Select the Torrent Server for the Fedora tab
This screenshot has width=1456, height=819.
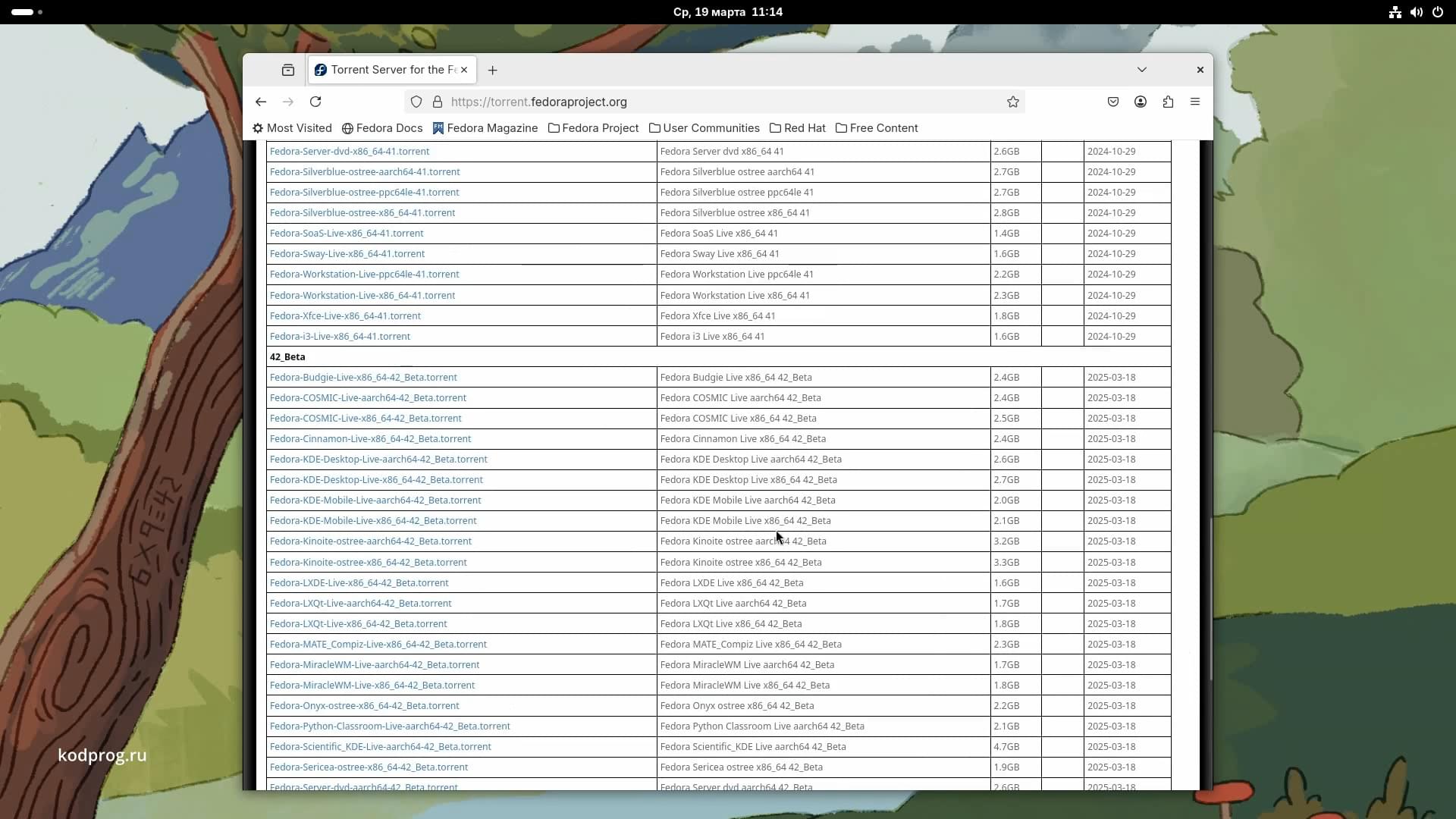392,70
